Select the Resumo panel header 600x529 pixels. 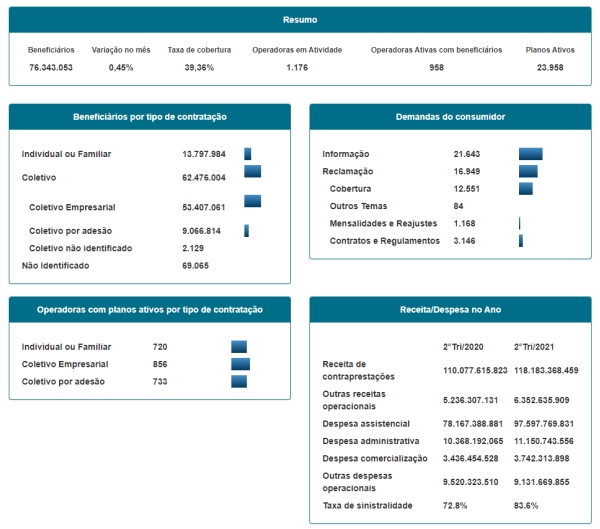pyautogui.click(x=300, y=19)
